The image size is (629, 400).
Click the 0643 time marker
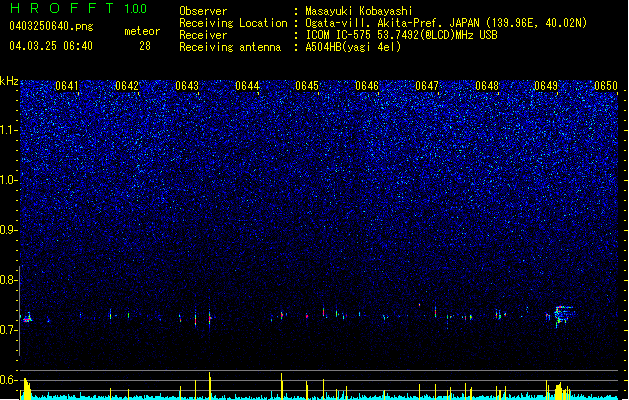(x=187, y=86)
